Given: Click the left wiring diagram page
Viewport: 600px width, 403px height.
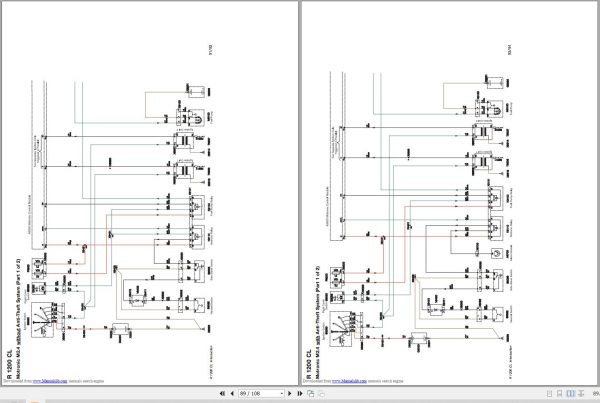Looking at the screenshot, I should (150, 193).
